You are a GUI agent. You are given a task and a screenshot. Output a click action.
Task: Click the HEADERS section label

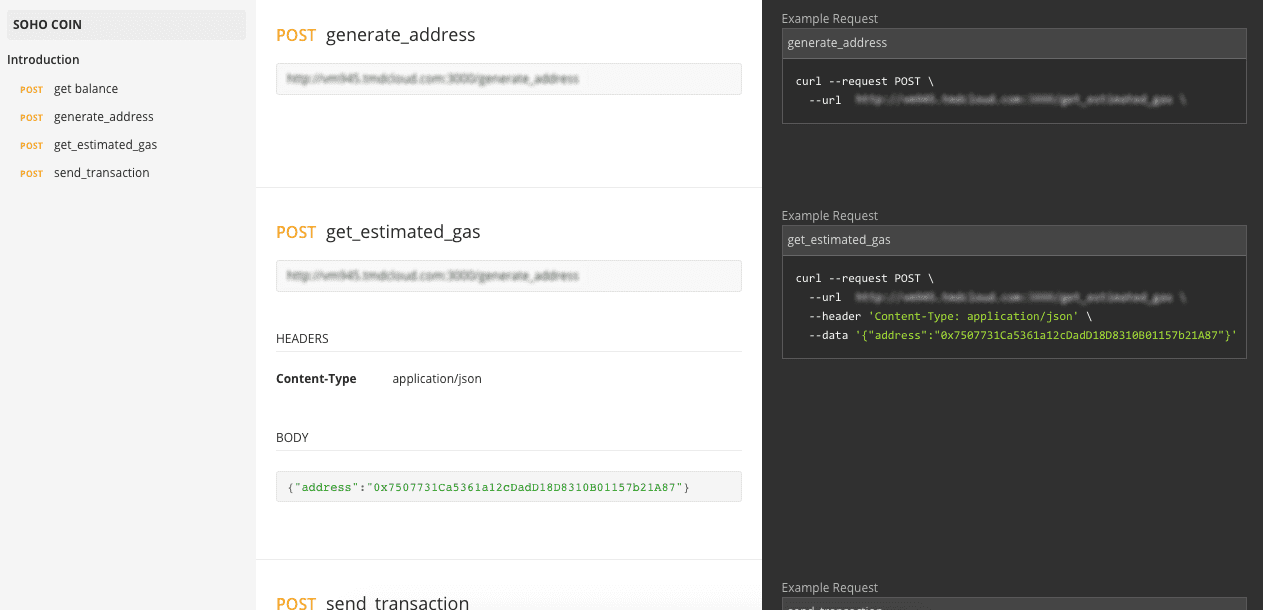[302, 339]
